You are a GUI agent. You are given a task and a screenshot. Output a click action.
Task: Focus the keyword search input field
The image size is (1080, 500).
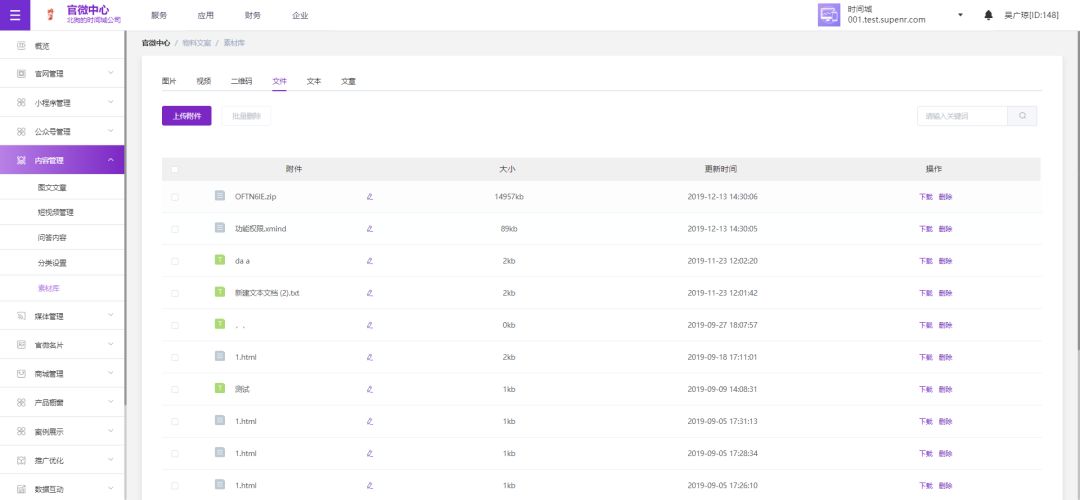[961, 116]
